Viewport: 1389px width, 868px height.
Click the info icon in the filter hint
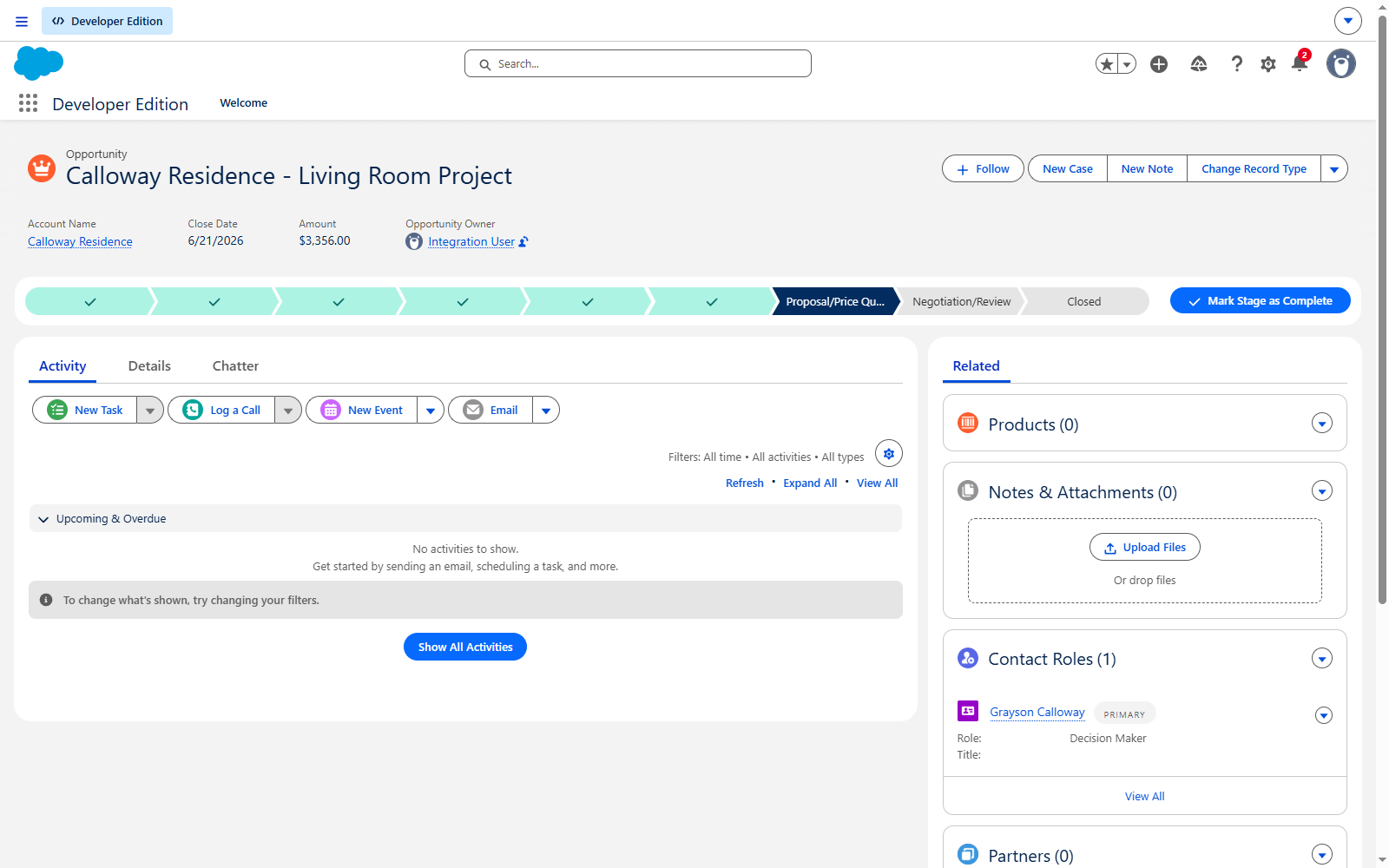pos(46,600)
